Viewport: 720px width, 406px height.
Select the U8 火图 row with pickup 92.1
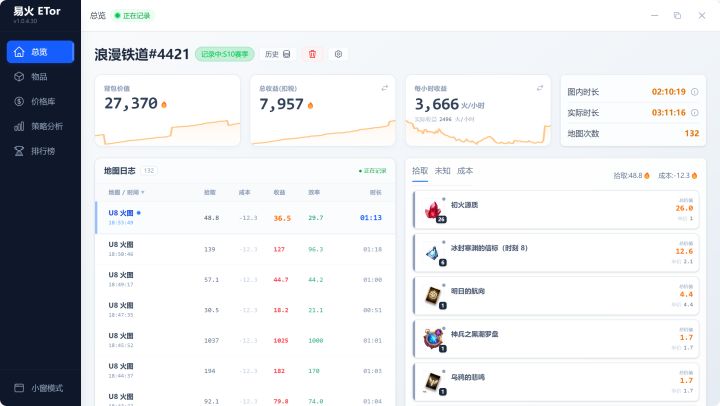(245, 398)
